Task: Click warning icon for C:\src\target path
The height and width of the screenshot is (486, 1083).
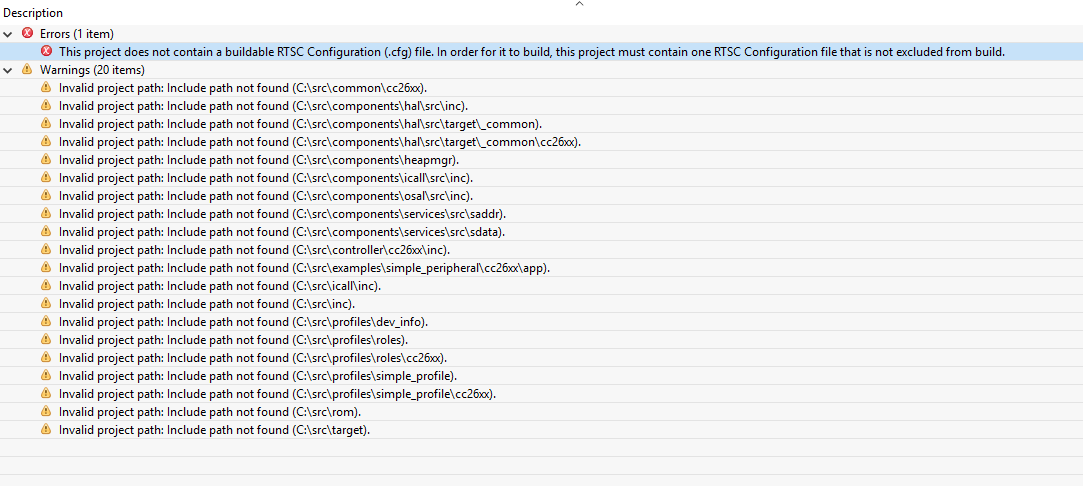Action: pos(46,430)
